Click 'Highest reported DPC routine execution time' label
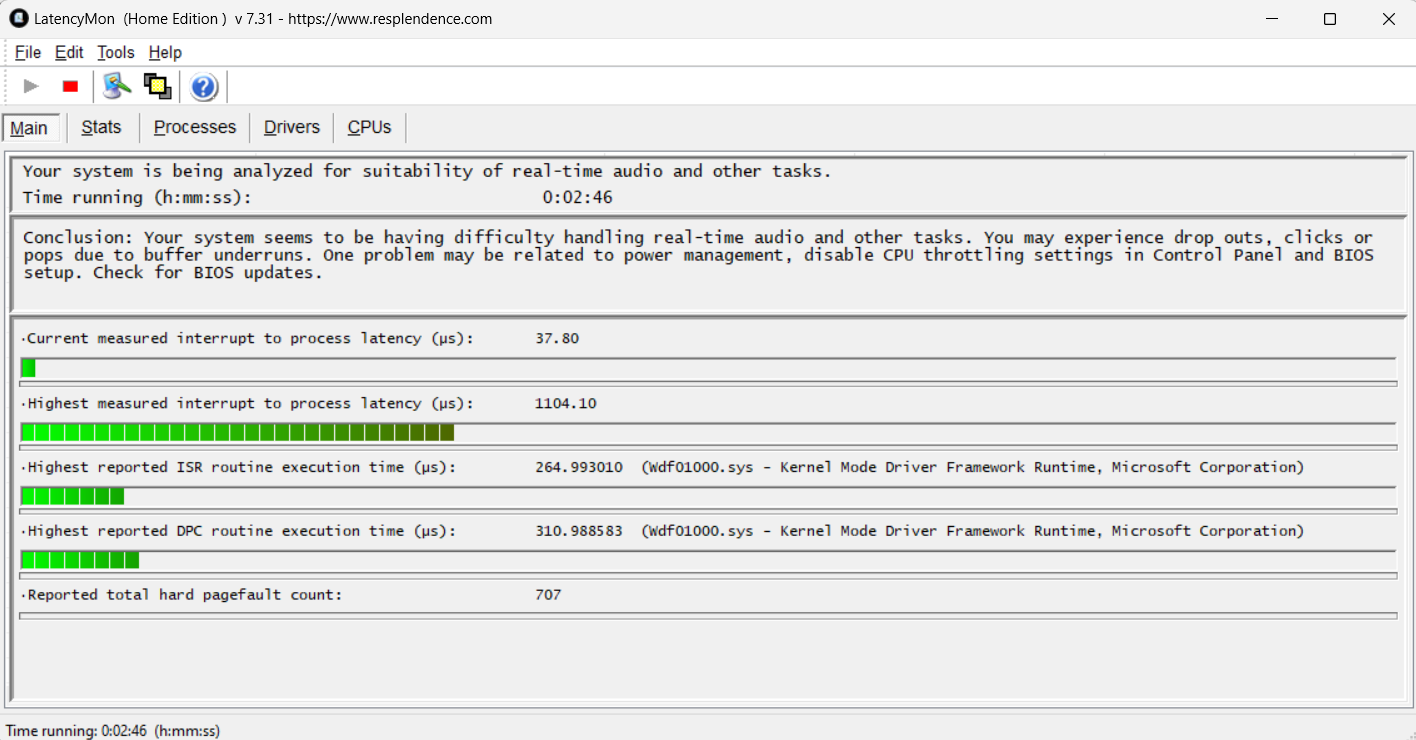This screenshot has width=1416, height=740. pyautogui.click(x=241, y=531)
